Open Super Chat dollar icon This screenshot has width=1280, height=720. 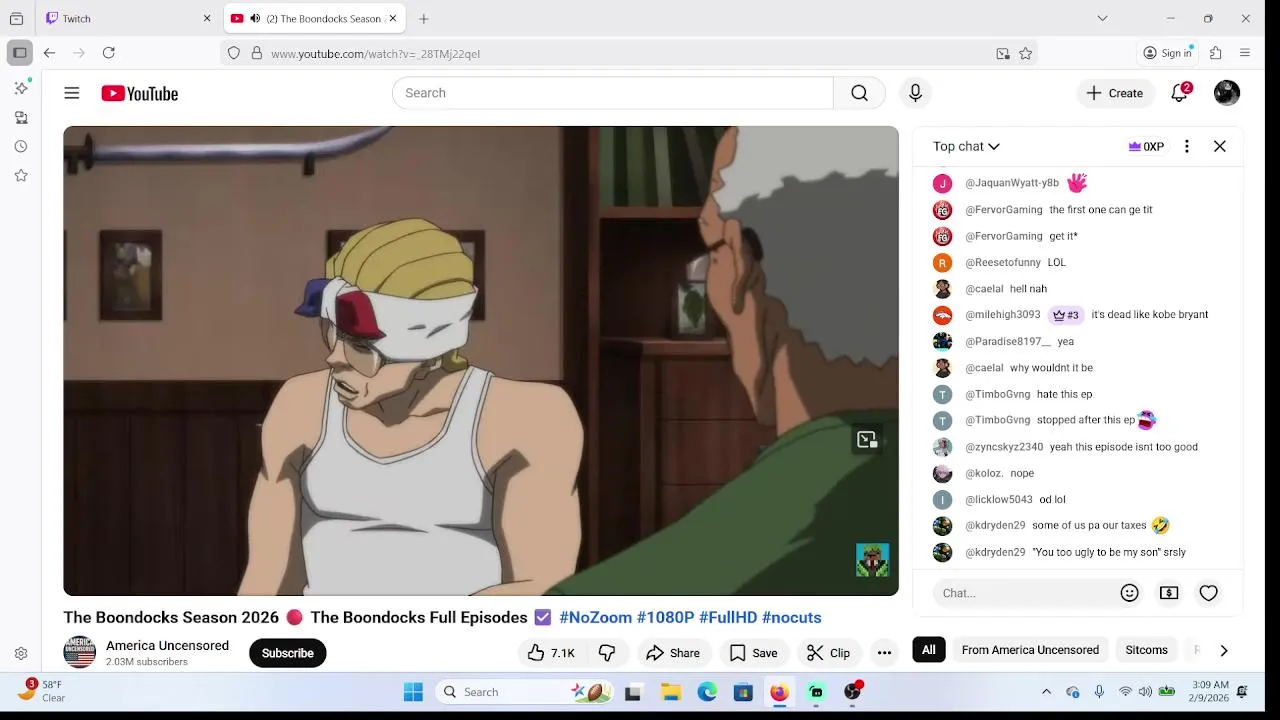1169,593
